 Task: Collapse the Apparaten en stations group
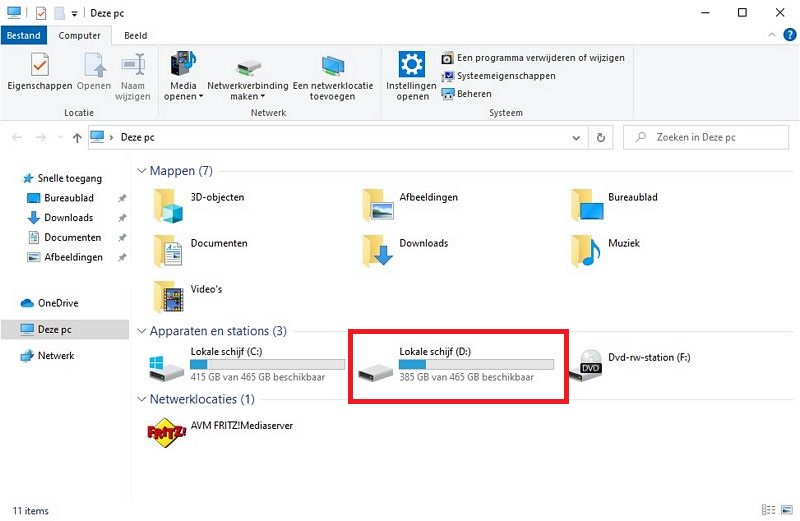pos(141,331)
